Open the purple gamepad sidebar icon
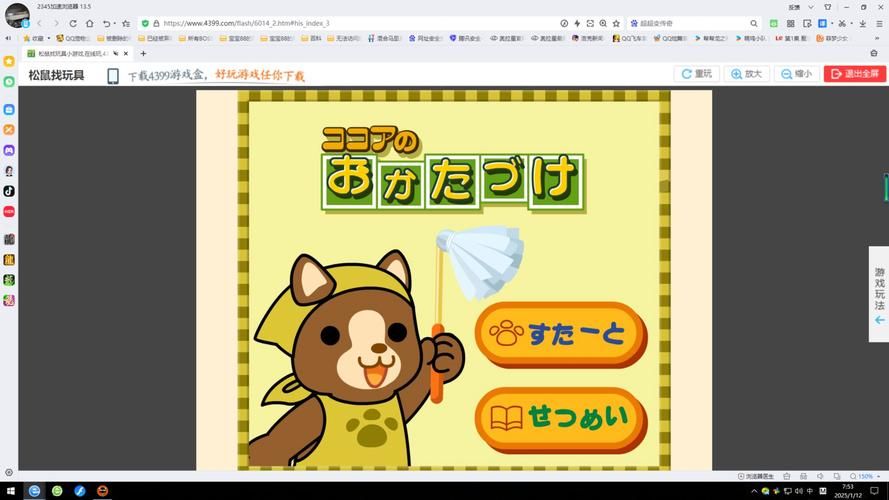The height and width of the screenshot is (500, 889). point(9,150)
